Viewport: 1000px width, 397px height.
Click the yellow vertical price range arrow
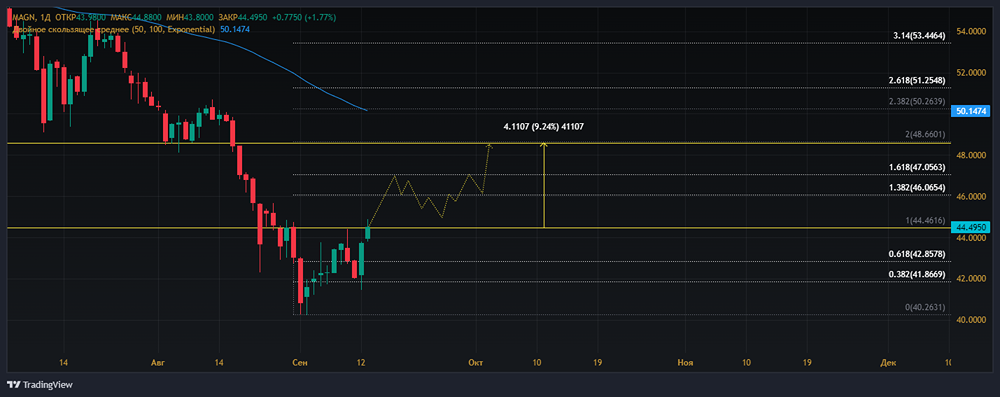[543, 185]
